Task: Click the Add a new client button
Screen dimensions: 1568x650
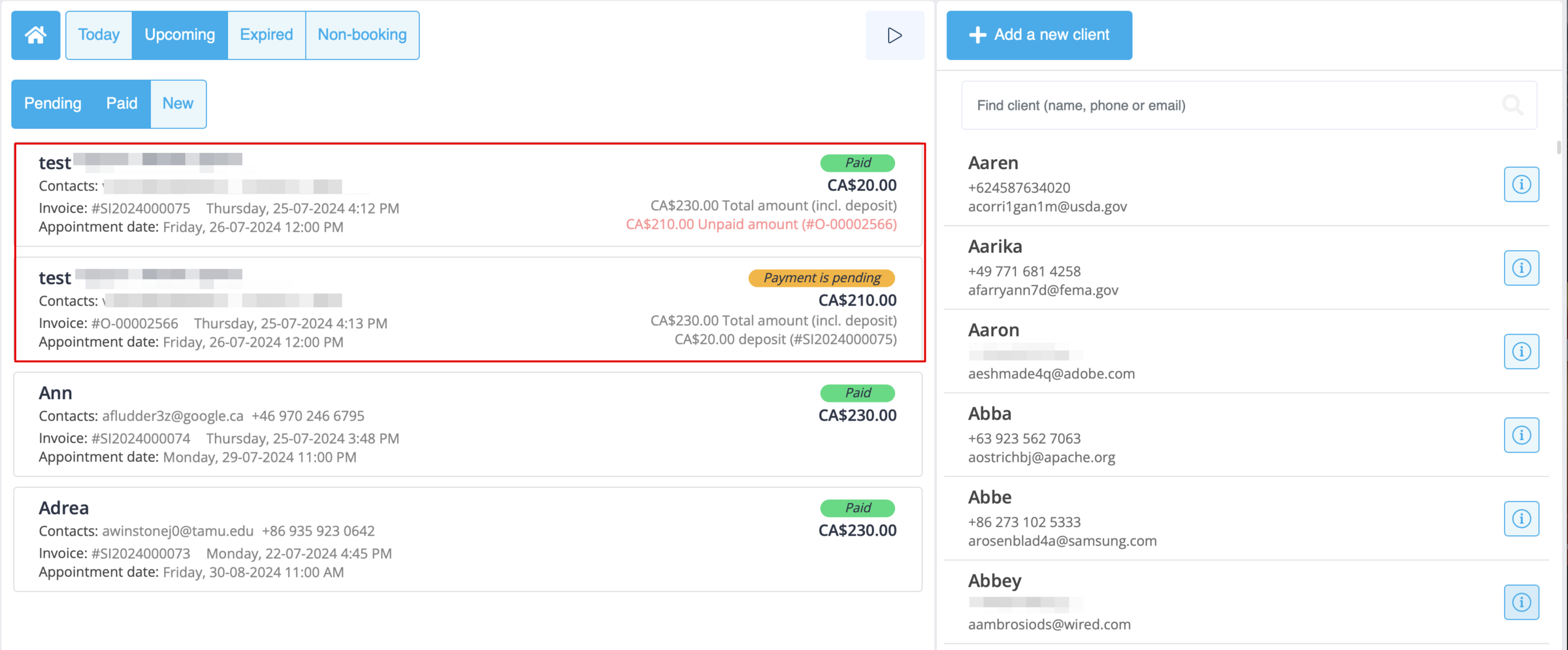Action: [1039, 35]
